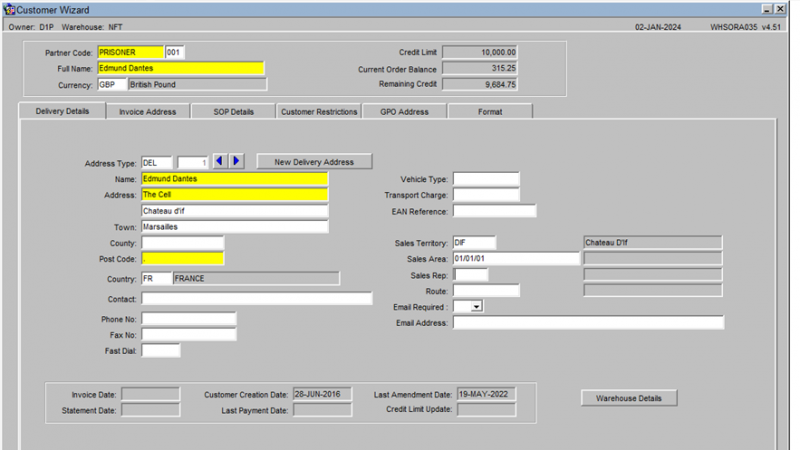800x450 pixels.
Task: Switch to the Delivery Details tab
Action: click(62, 111)
